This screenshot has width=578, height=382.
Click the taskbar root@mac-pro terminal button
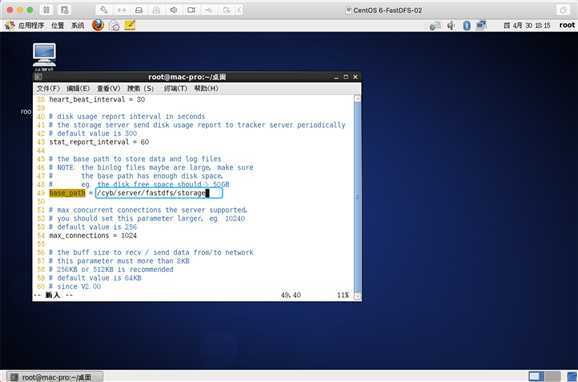[x=55, y=377]
